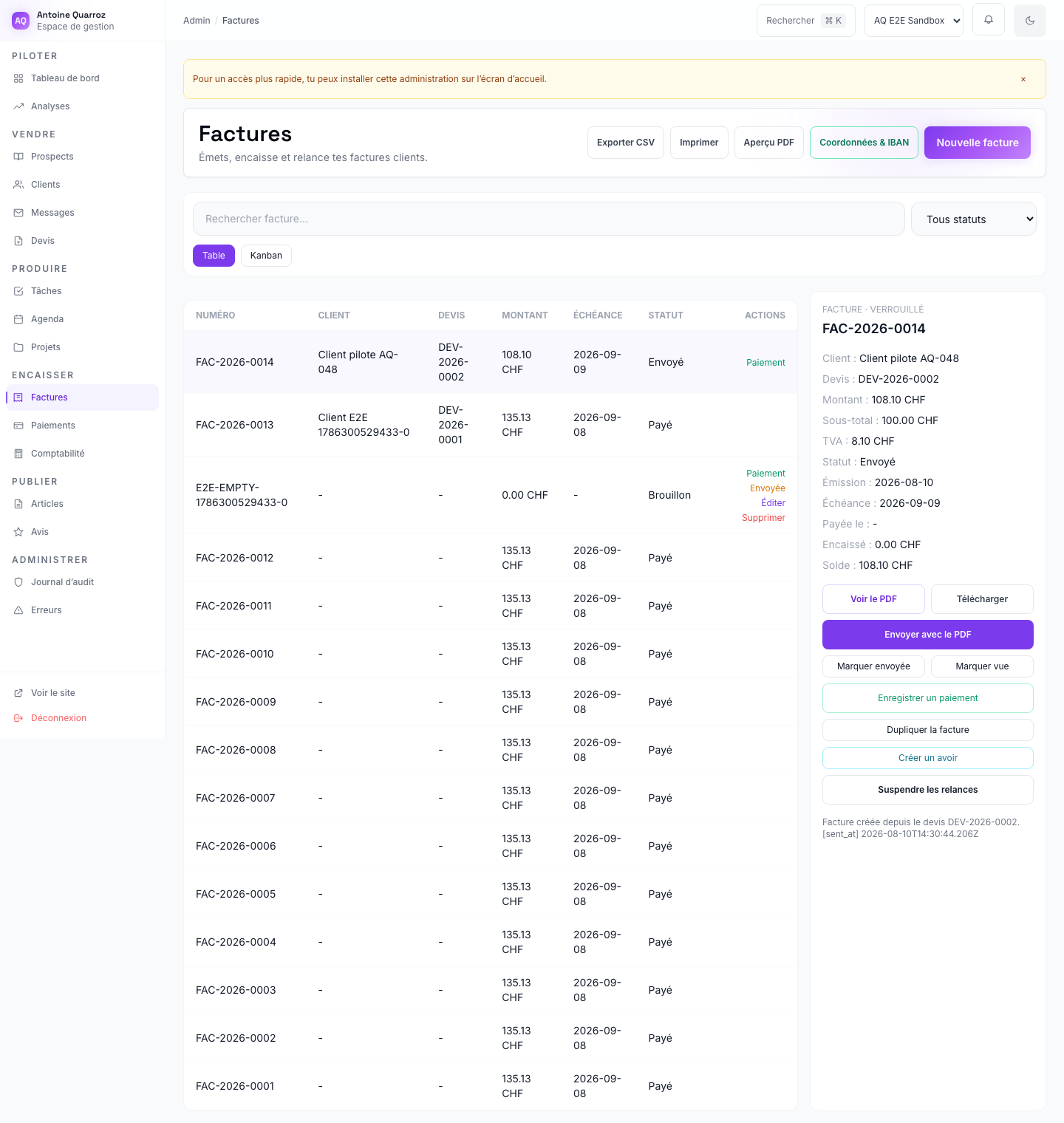This screenshot has width=1064, height=1123.
Task: Click Paiement link on FAC-2026-0014 row
Action: tap(765, 363)
